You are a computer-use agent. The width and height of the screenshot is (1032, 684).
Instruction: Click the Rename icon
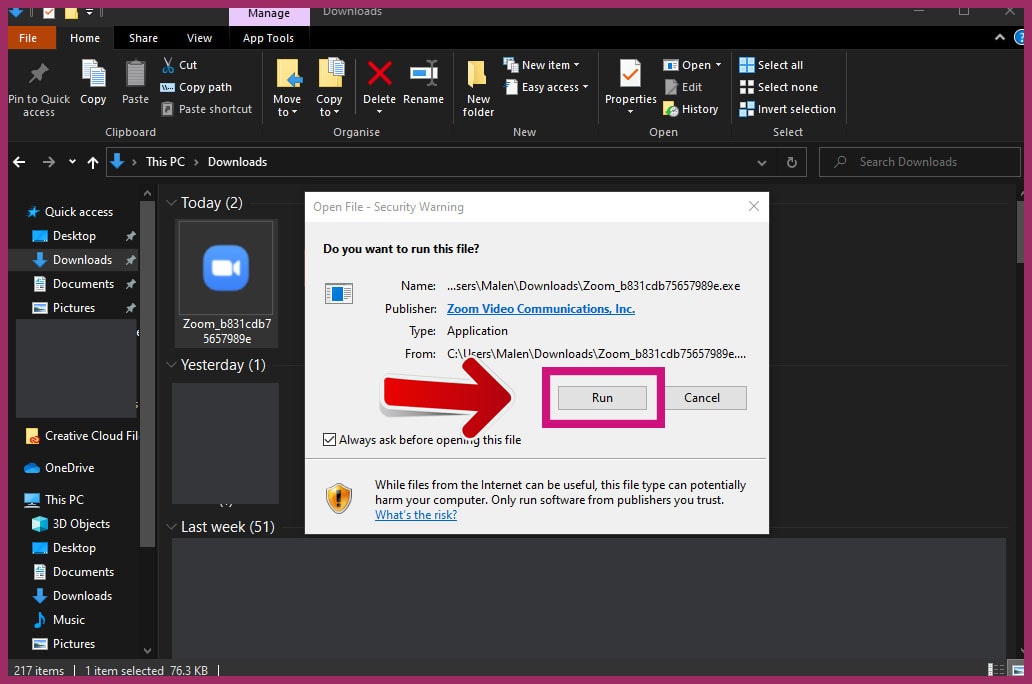point(423,73)
